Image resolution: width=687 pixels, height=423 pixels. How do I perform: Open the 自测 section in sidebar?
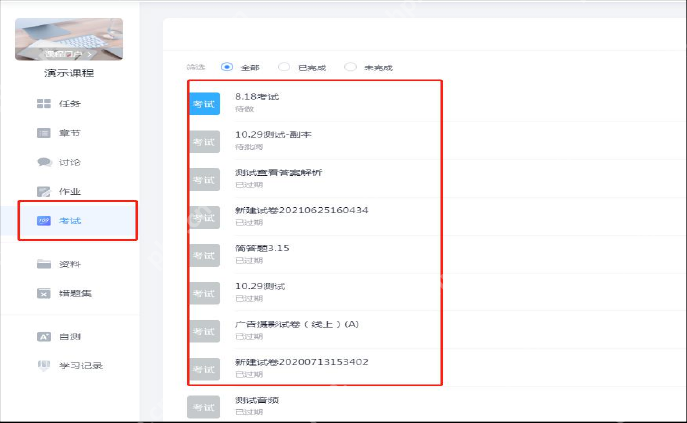click(x=70, y=337)
